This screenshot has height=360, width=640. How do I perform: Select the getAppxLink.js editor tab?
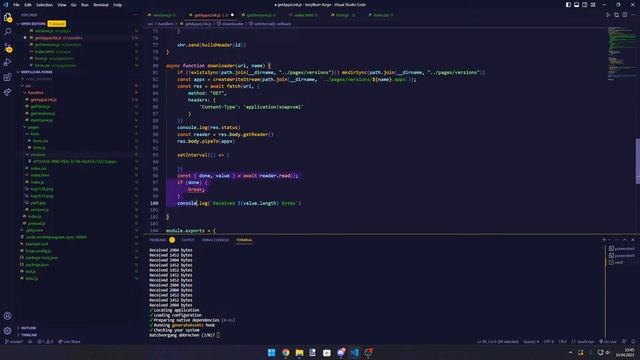(211, 15)
